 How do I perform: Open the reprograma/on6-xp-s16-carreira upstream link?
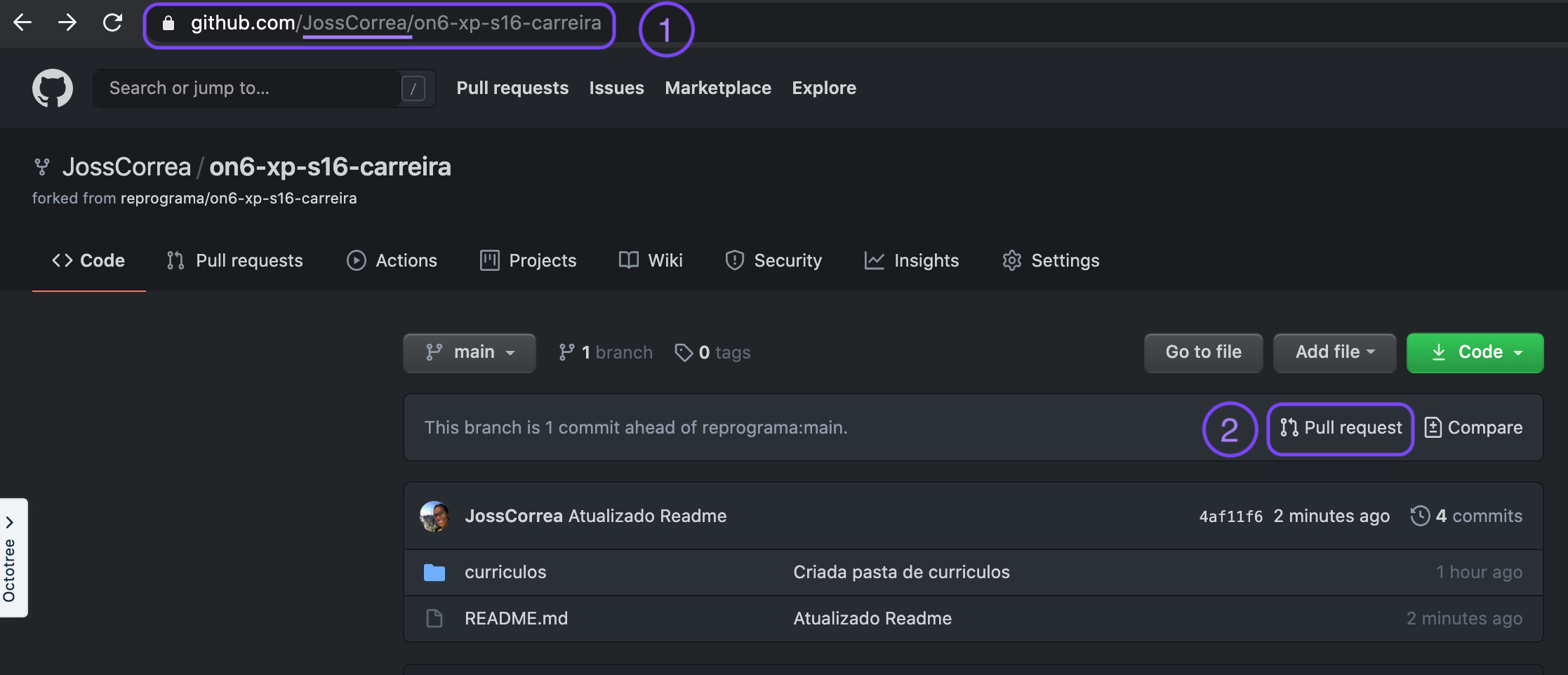(x=239, y=199)
